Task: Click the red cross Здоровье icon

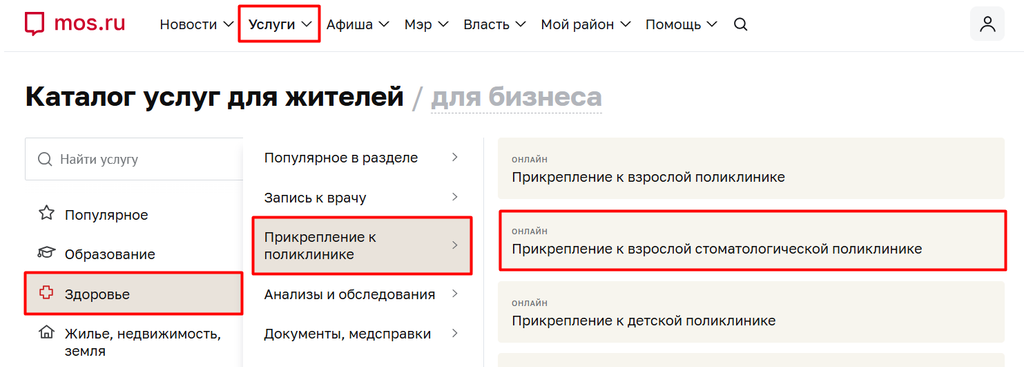Action: pos(46,294)
